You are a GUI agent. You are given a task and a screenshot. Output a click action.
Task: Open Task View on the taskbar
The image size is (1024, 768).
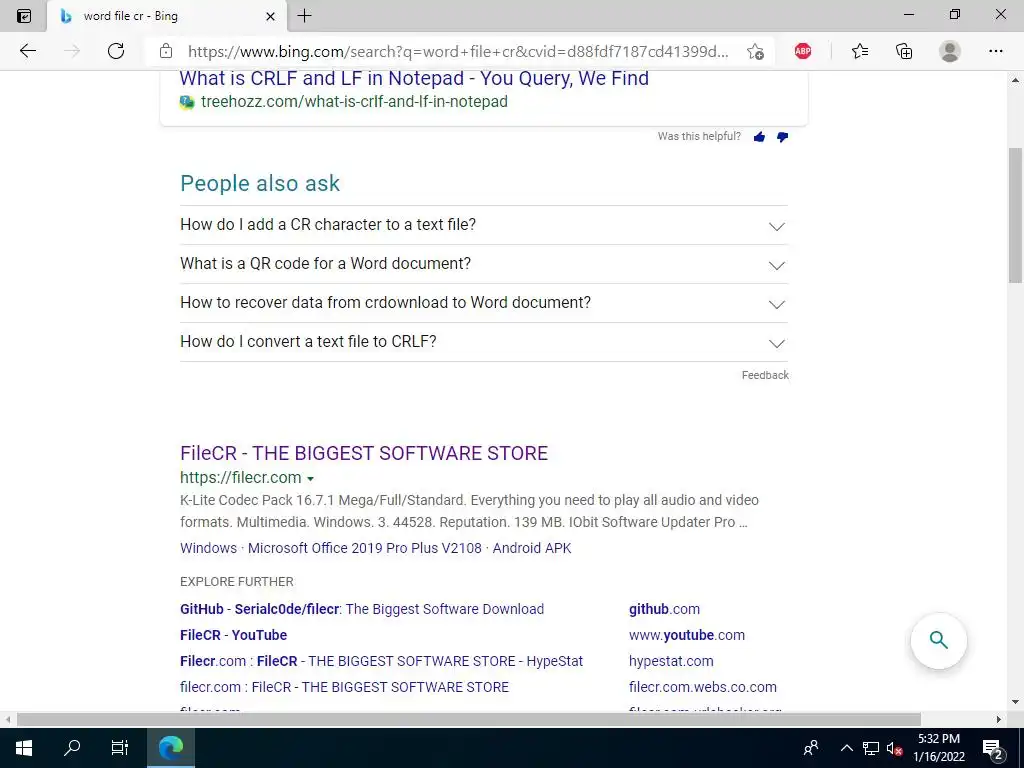[x=120, y=748]
